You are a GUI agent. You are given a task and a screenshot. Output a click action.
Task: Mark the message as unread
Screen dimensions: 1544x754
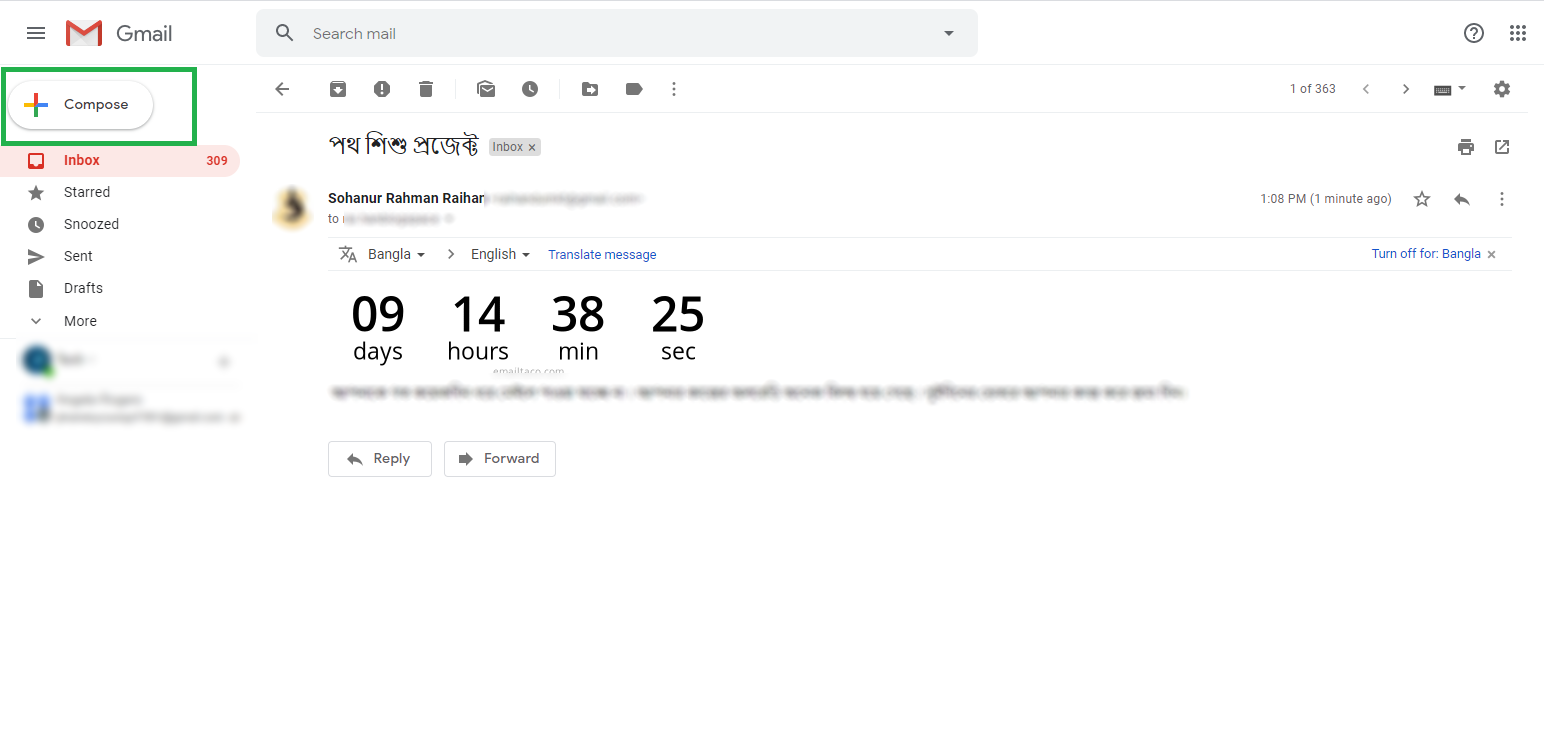[x=486, y=89]
